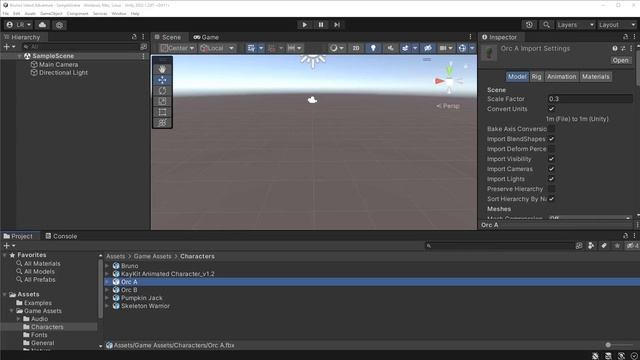This screenshot has width=640, height=360.
Task: Toggle scene effects icon
Action: pos(405,48)
